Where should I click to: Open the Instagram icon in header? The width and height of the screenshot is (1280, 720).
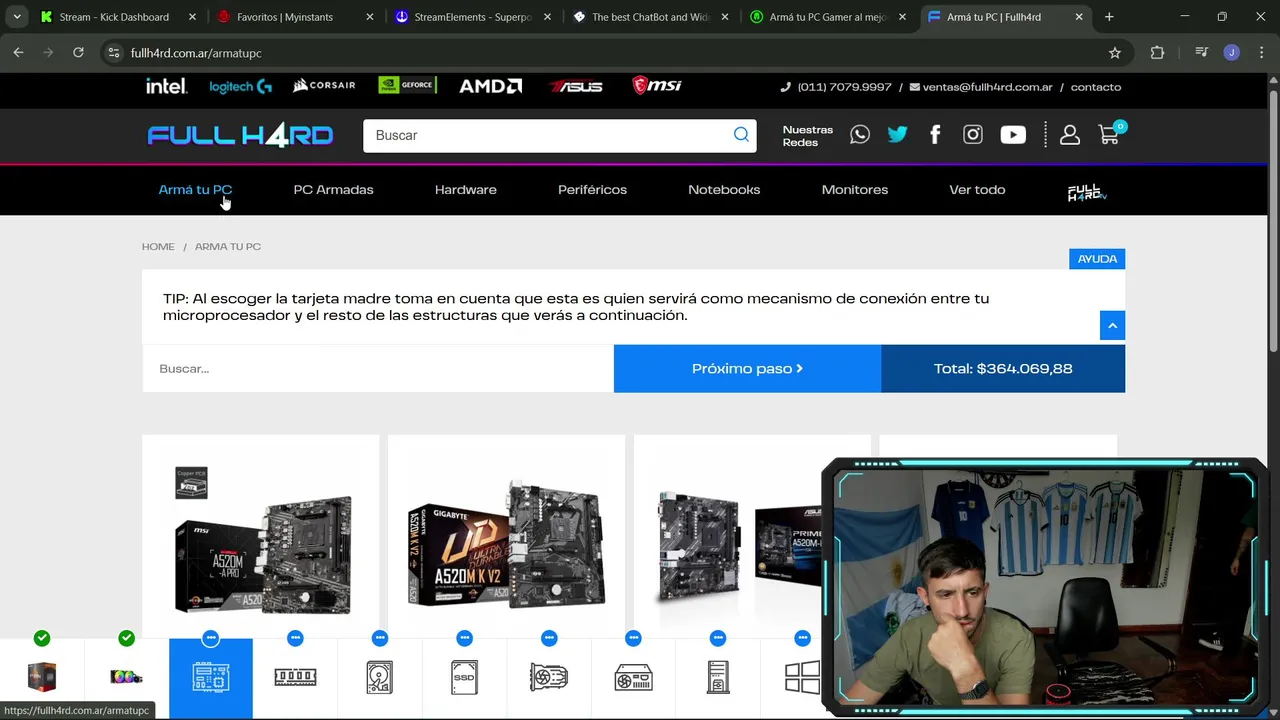[973, 135]
